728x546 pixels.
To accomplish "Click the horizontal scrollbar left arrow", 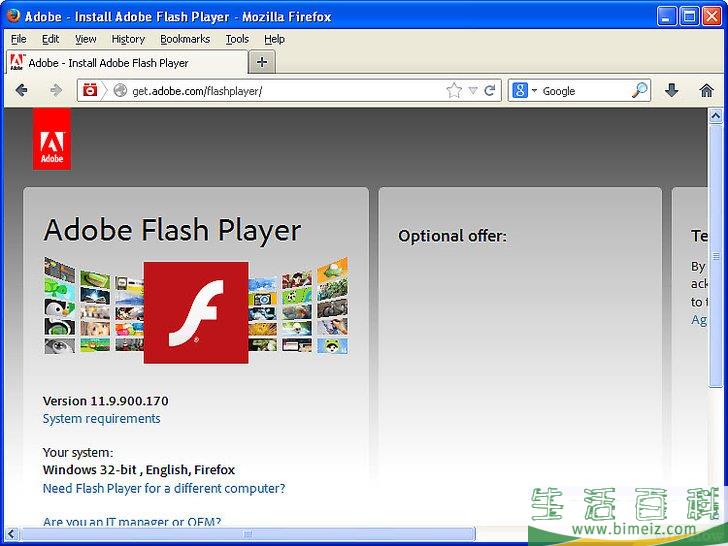I will click(13, 534).
